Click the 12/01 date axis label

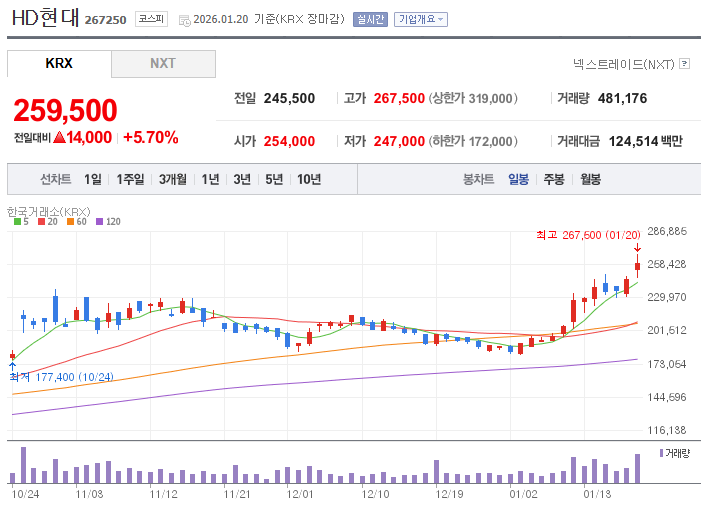point(300,495)
